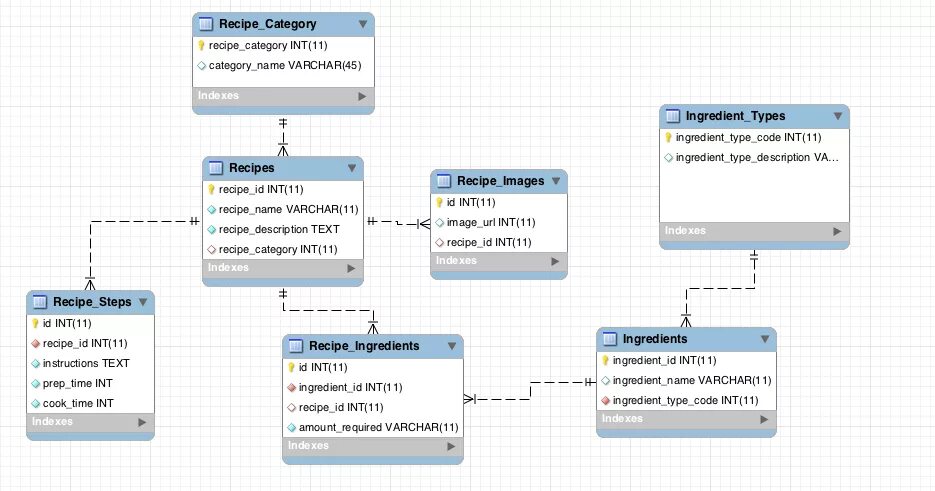Click the key icon for ingredient_type_code in Ingredient_Types
Viewport: 935px width, 491px height.
(668, 138)
